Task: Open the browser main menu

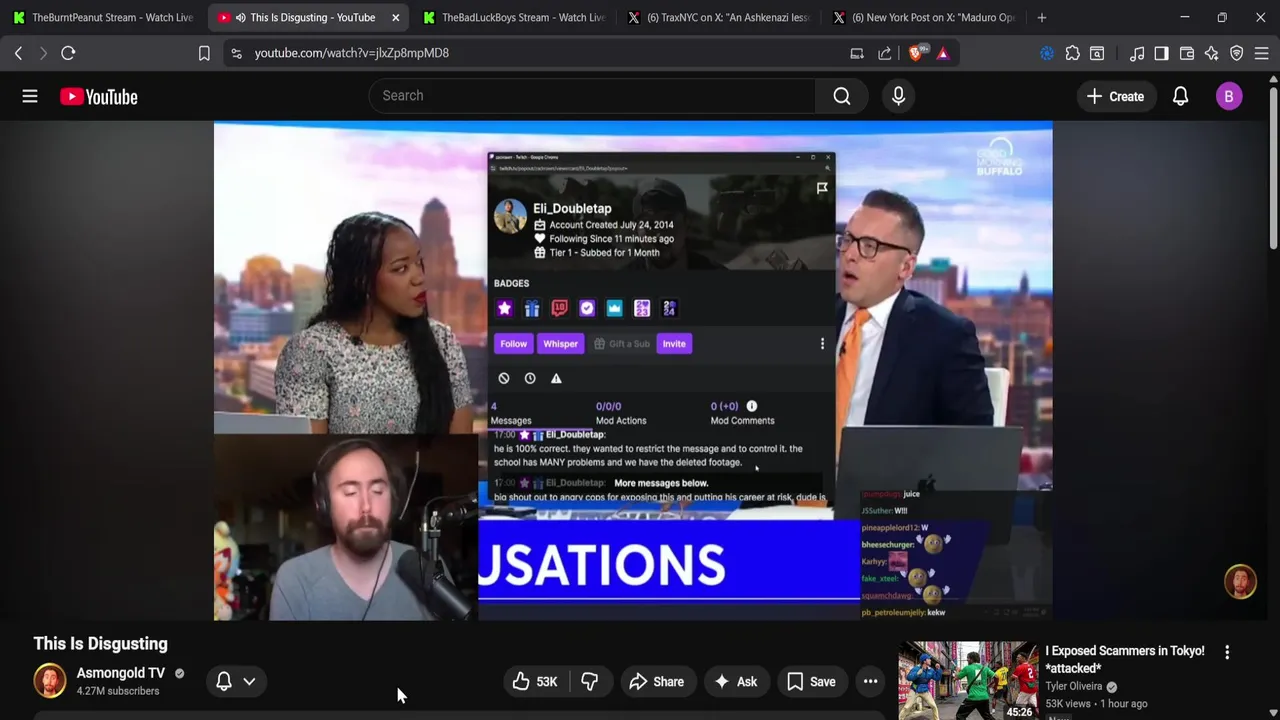Action: pyautogui.click(x=1262, y=53)
